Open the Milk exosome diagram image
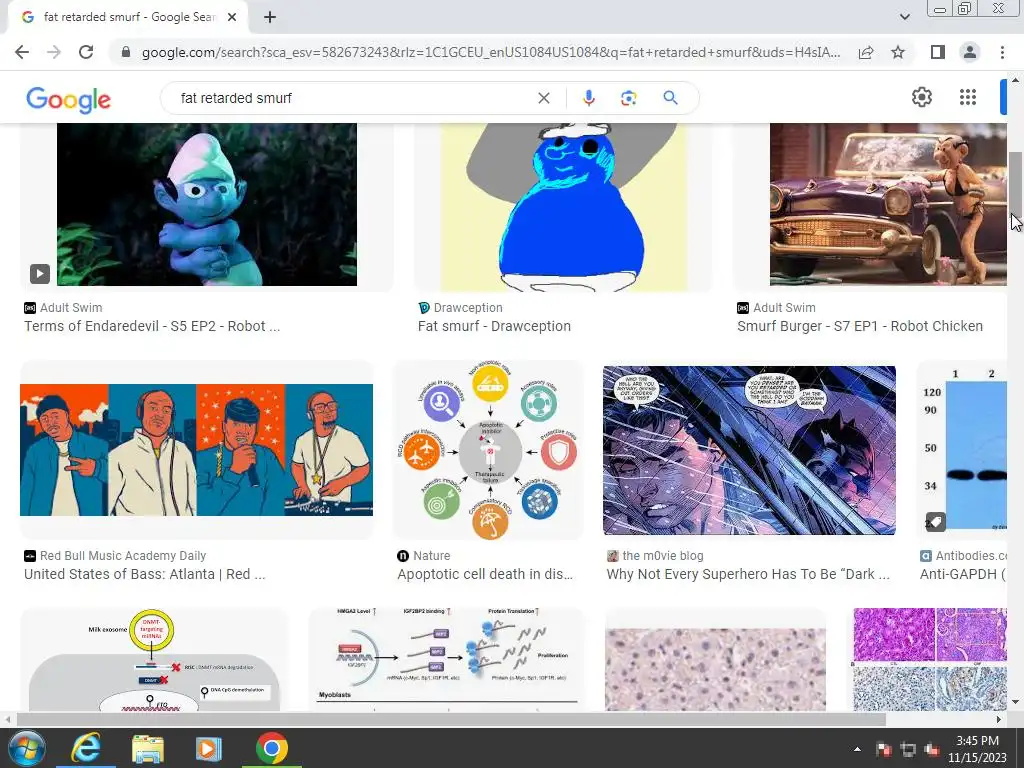This screenshot has height=768, width=1024. coord(154,660)
